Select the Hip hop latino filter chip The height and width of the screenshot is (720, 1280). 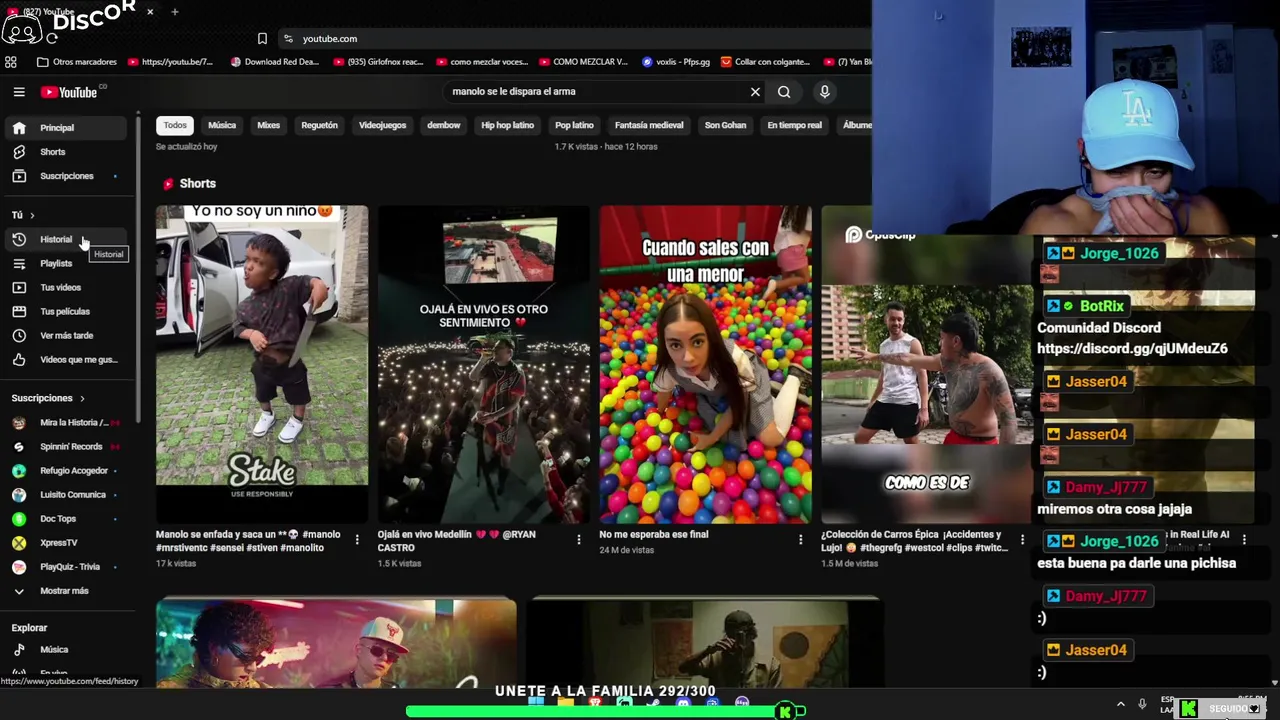[x=507, y=125]
